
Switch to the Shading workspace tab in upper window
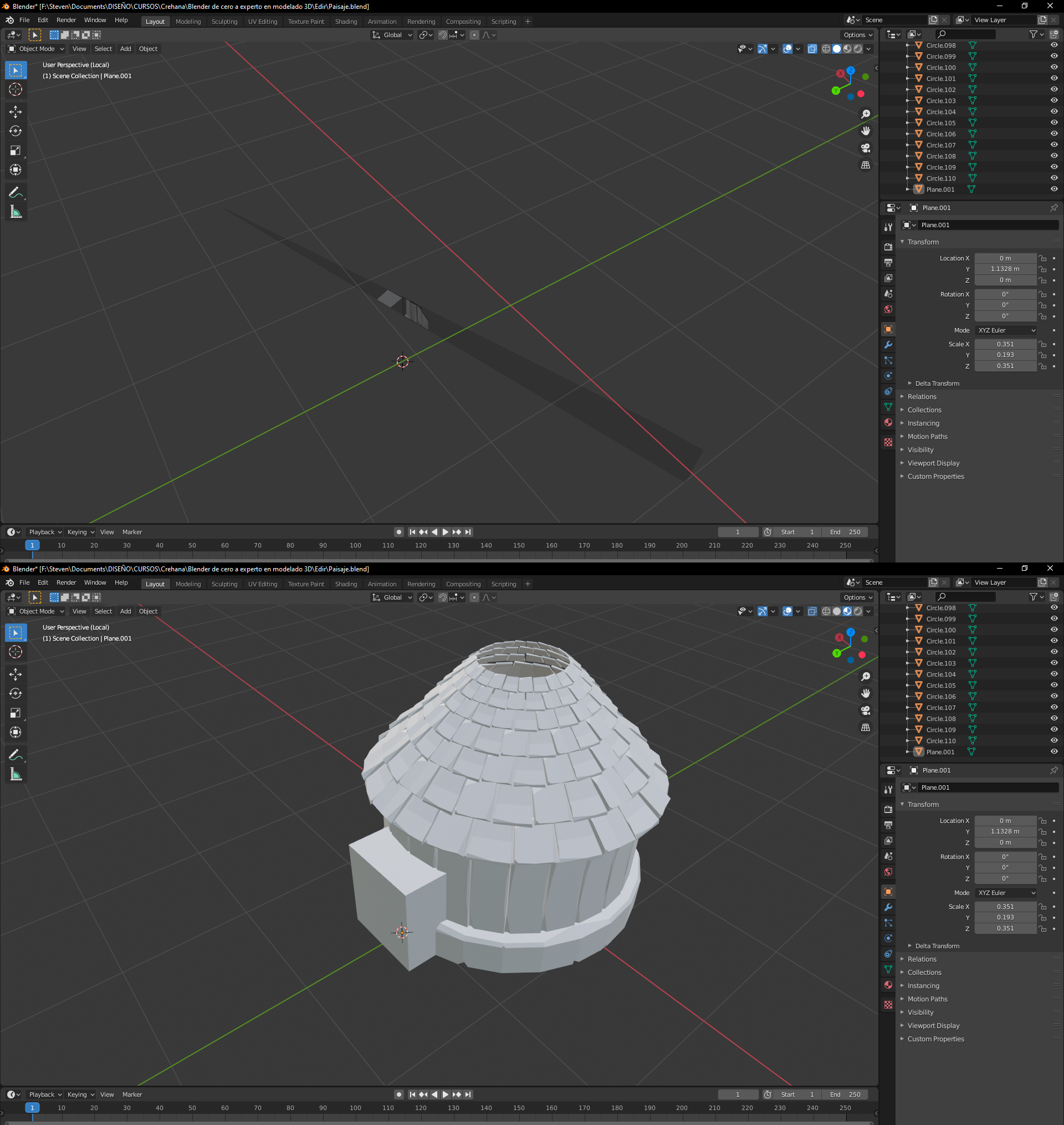click(346, 22)
